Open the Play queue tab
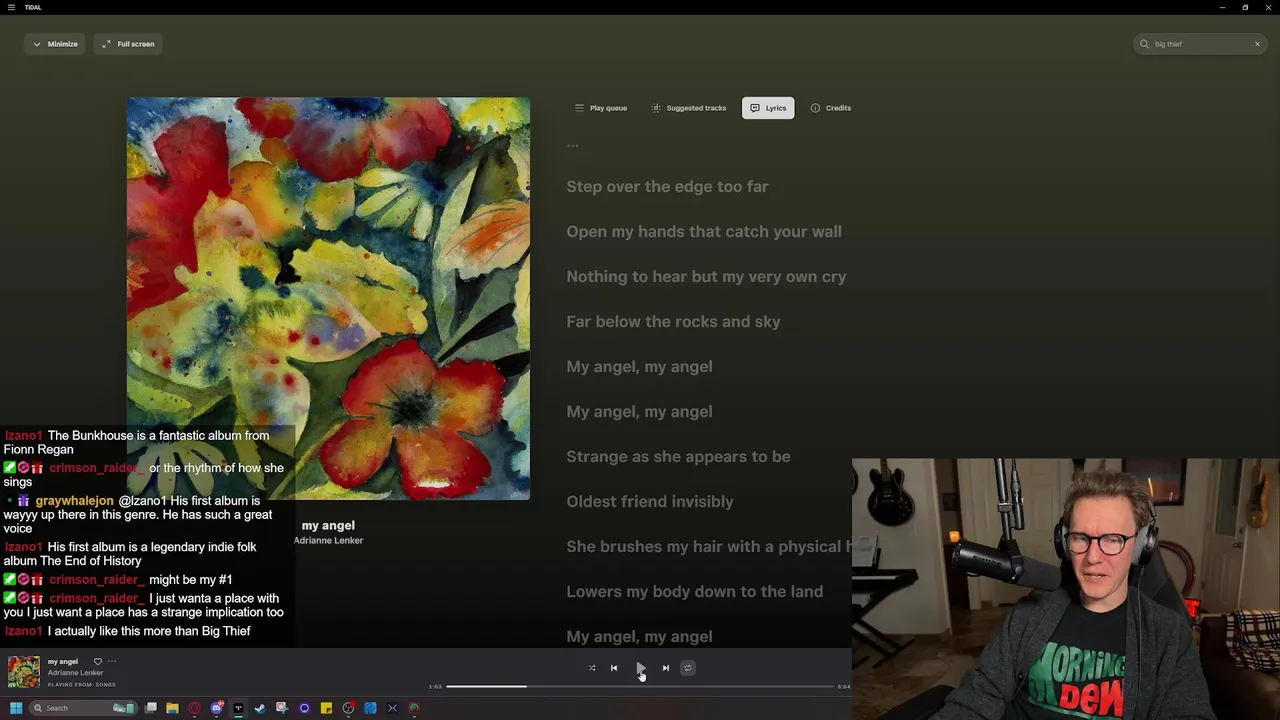The image size is (1280, 720). pyautogui.click(x=601, y=108)
